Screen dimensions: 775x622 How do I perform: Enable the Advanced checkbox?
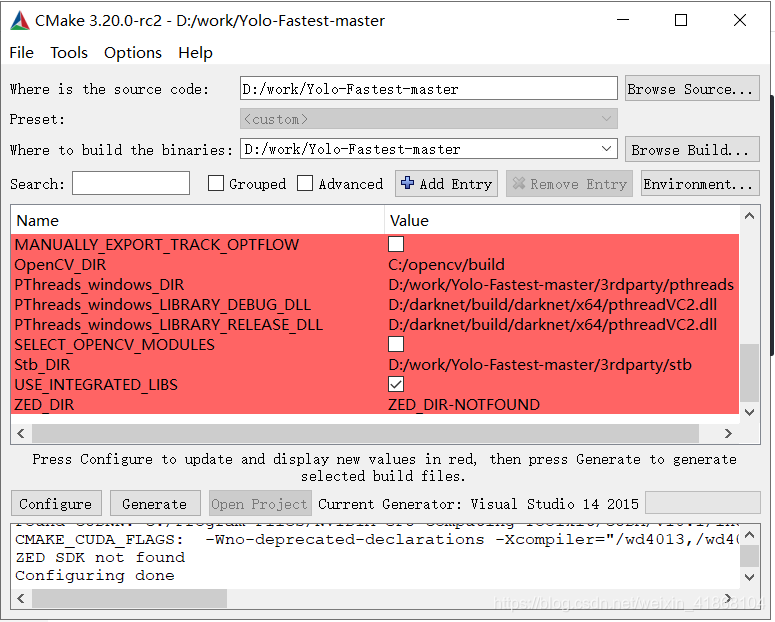pos(305,183)
